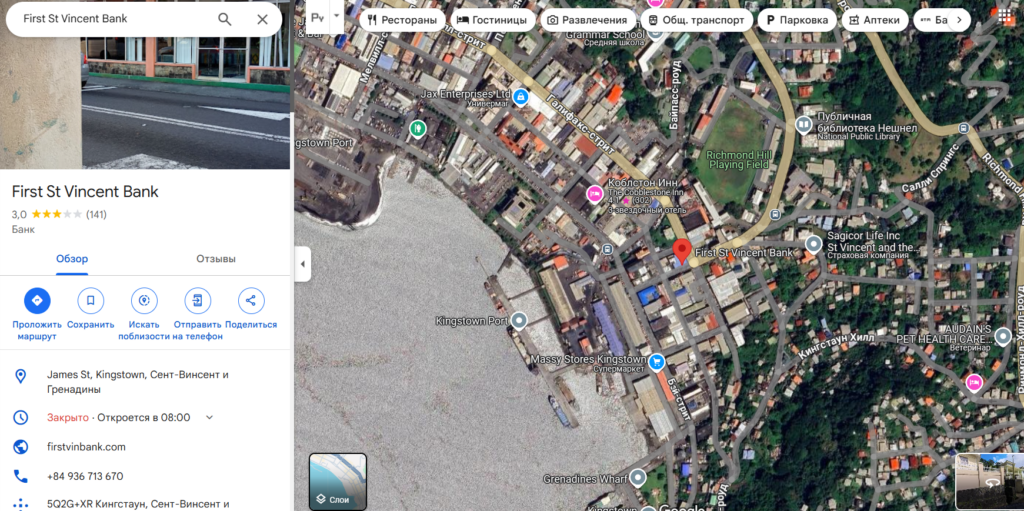The width and height of the screenshot is (1024, 511).
Task: Filter map by 'Рестораны' chip
Action: [402, 20]
